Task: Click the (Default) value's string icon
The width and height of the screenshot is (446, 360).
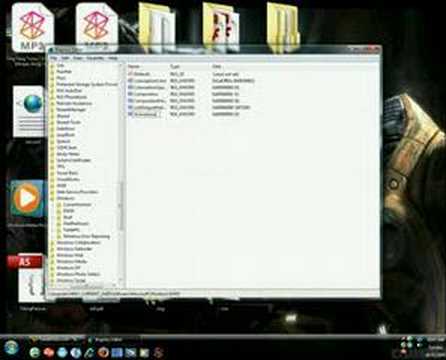Action: coord(131,74)
